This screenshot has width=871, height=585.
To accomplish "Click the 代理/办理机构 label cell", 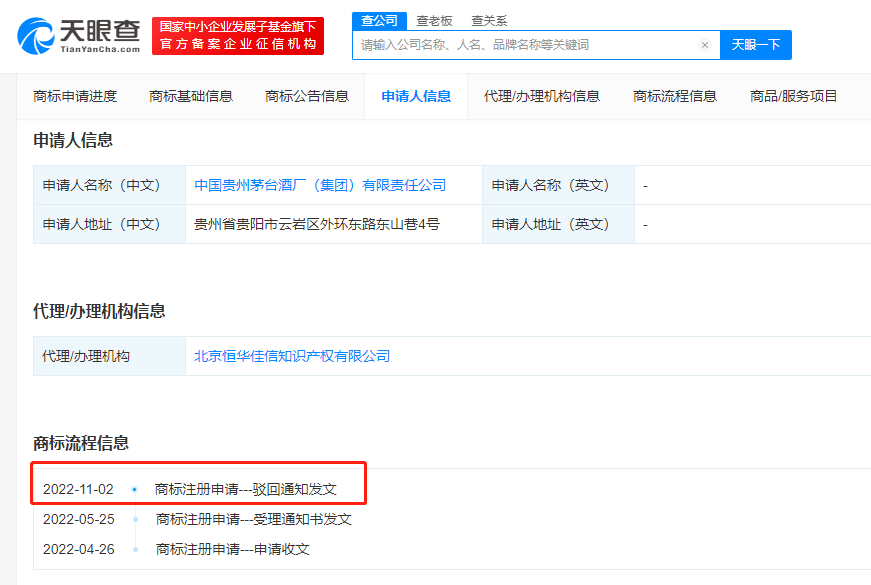I will click(x=109, y=356).
